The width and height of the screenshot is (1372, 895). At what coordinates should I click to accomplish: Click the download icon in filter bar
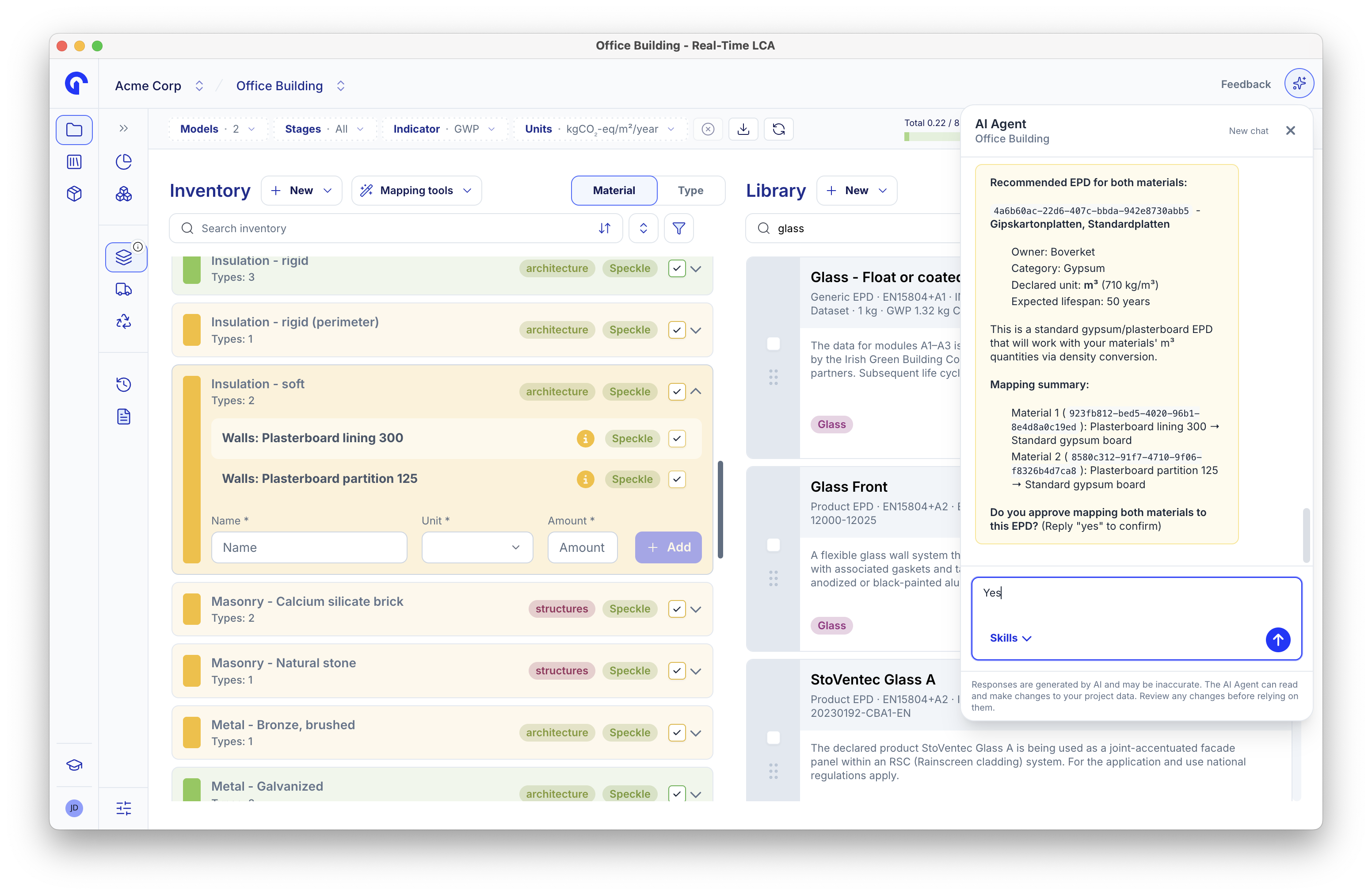[743, 129]
